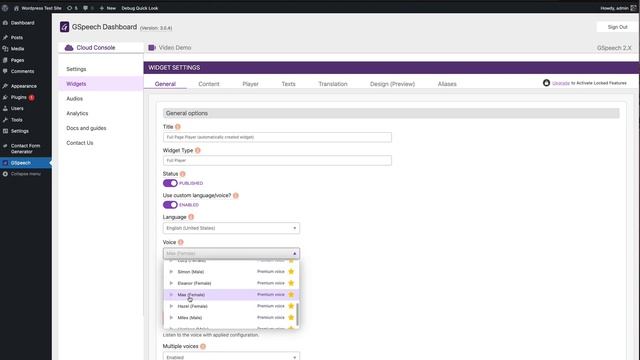640x360 pixels.
Task: Click the GSpeech 2.X link
Action: [614, 48]
